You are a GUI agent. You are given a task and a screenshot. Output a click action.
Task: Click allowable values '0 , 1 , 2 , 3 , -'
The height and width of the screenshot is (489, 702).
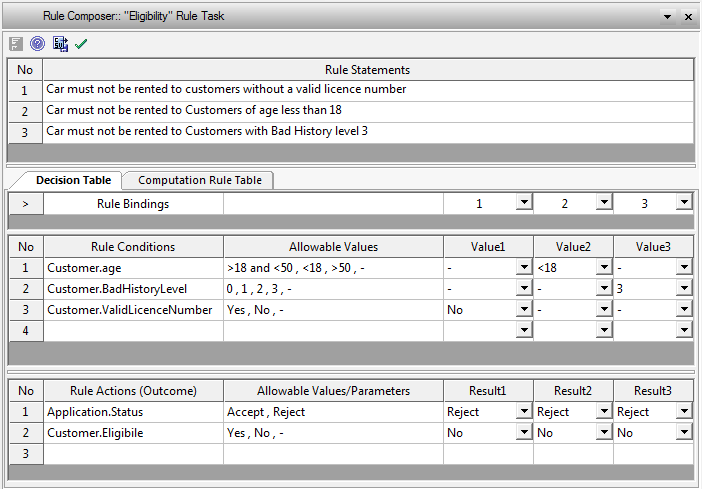tap(334, 289)
